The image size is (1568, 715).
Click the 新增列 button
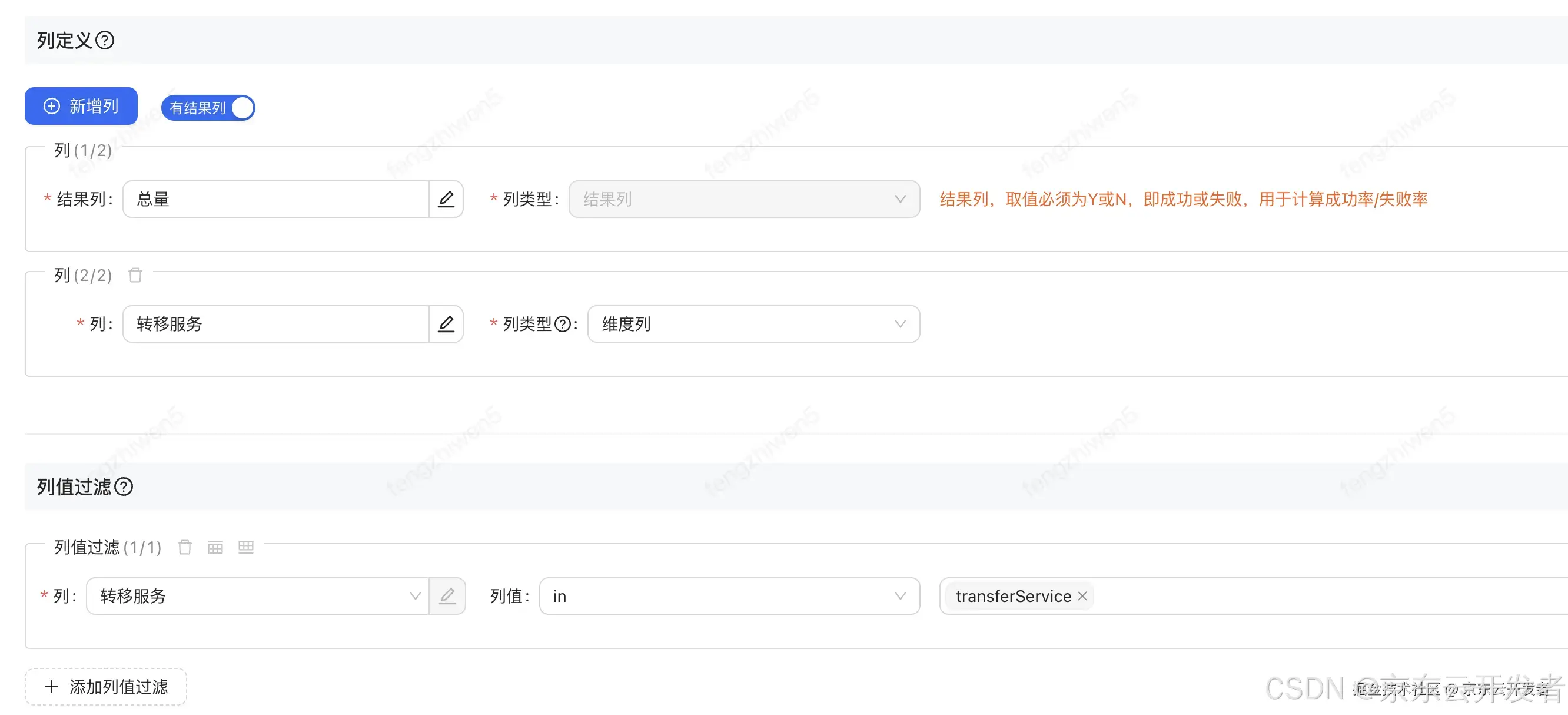(x=81, y=106)
